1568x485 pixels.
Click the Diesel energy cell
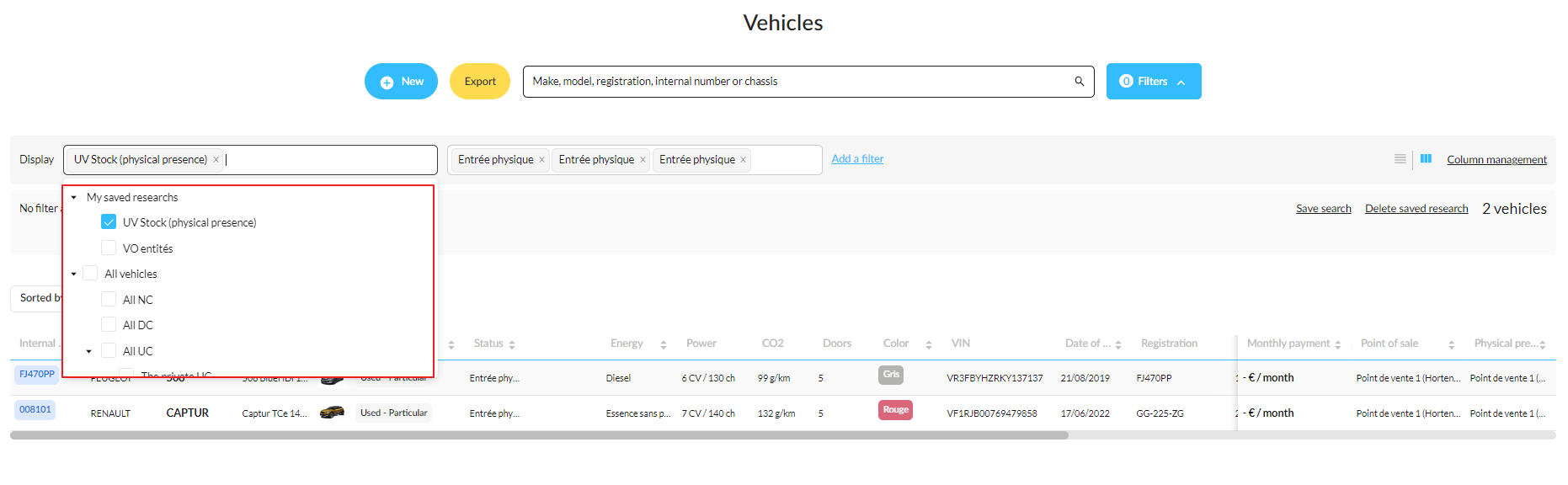[618, 378]
